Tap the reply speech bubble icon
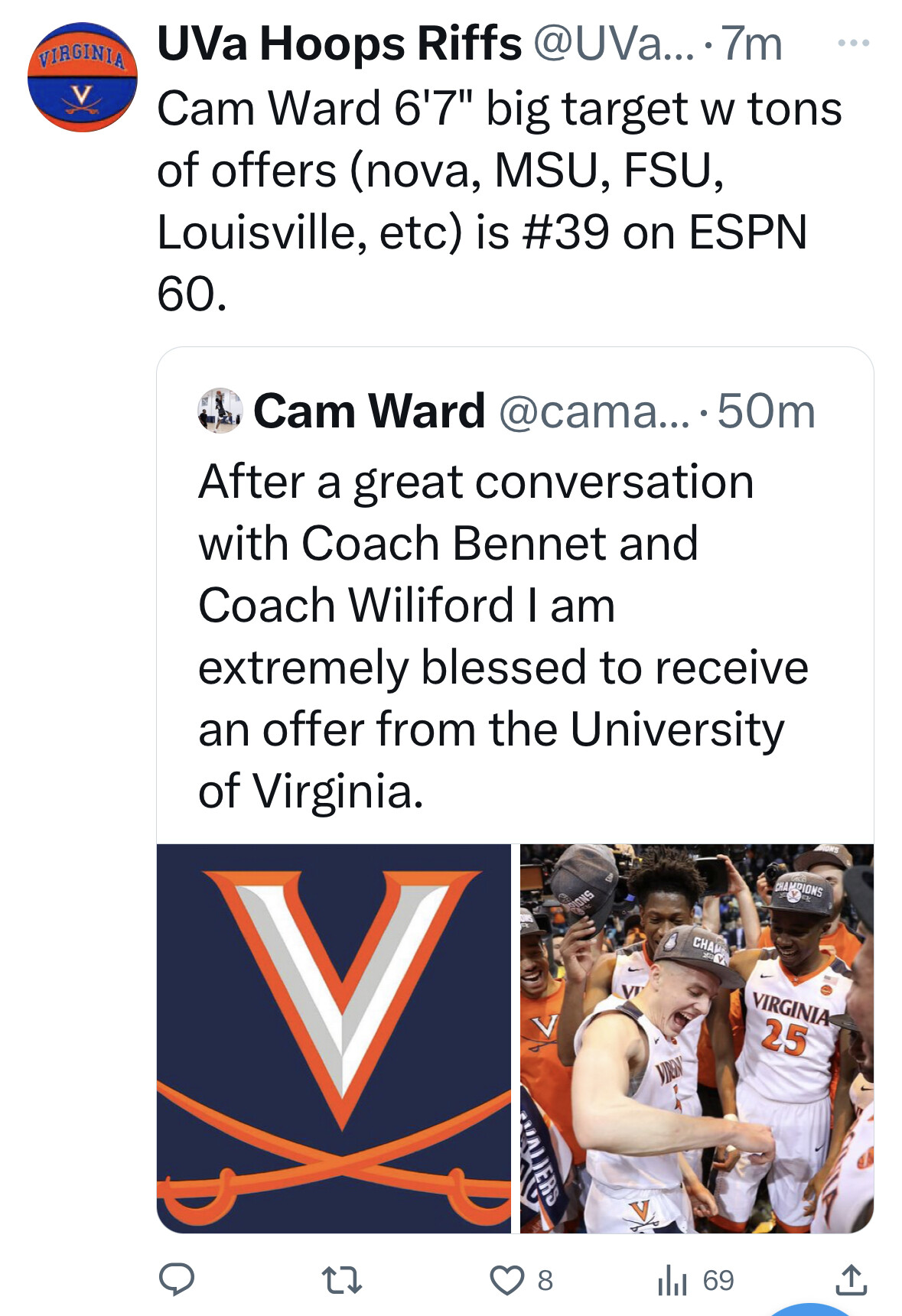This screenshot has height=1316, width=902. [176, 1279]
